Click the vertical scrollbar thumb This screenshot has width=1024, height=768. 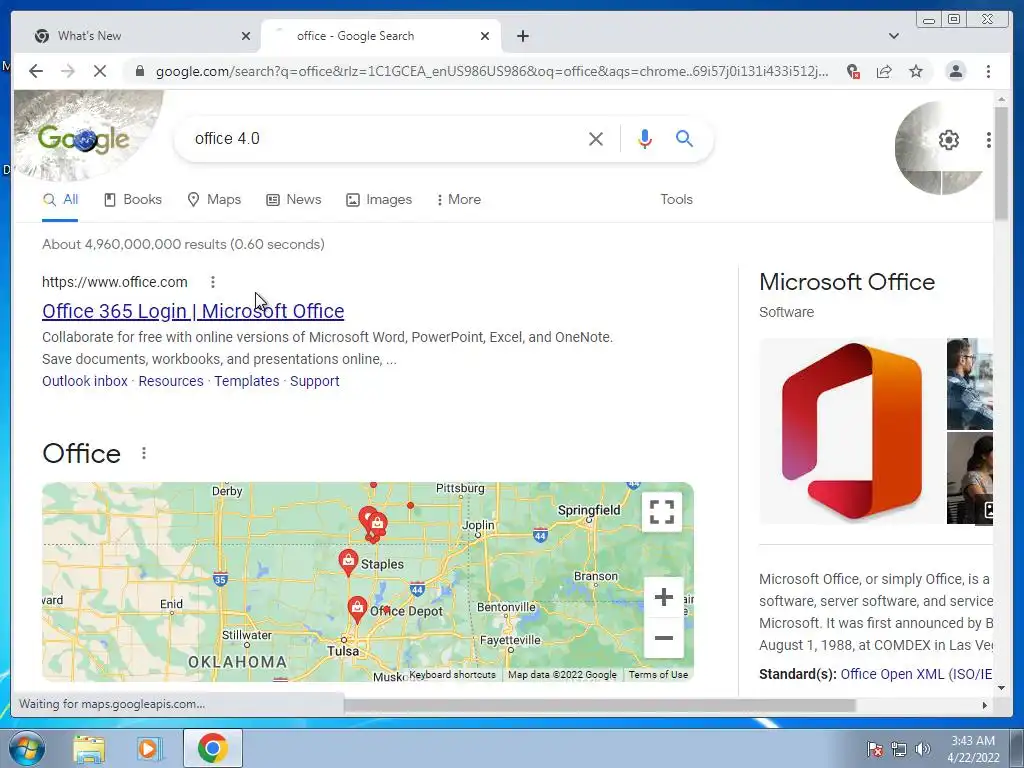coord(1001,163)
